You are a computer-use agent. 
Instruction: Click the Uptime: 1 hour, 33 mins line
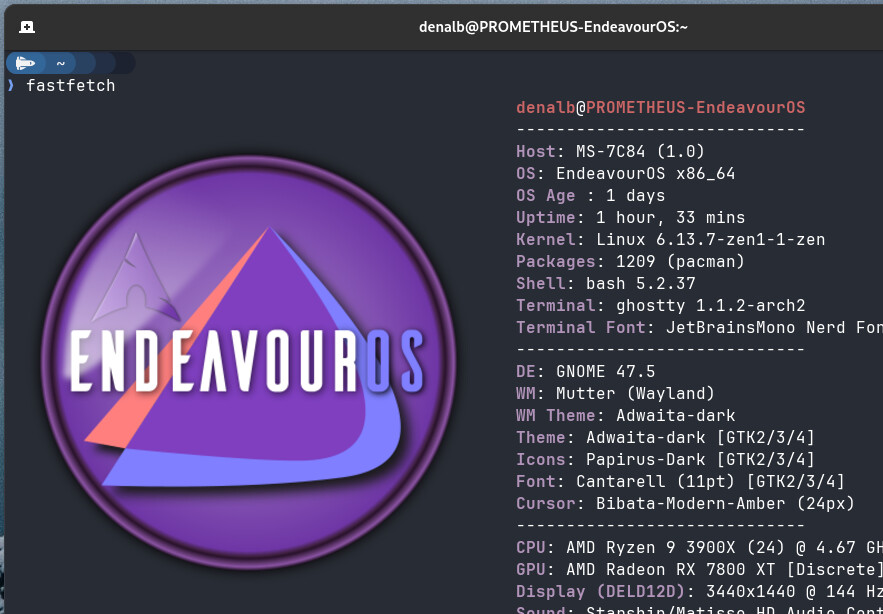point(631,217)
